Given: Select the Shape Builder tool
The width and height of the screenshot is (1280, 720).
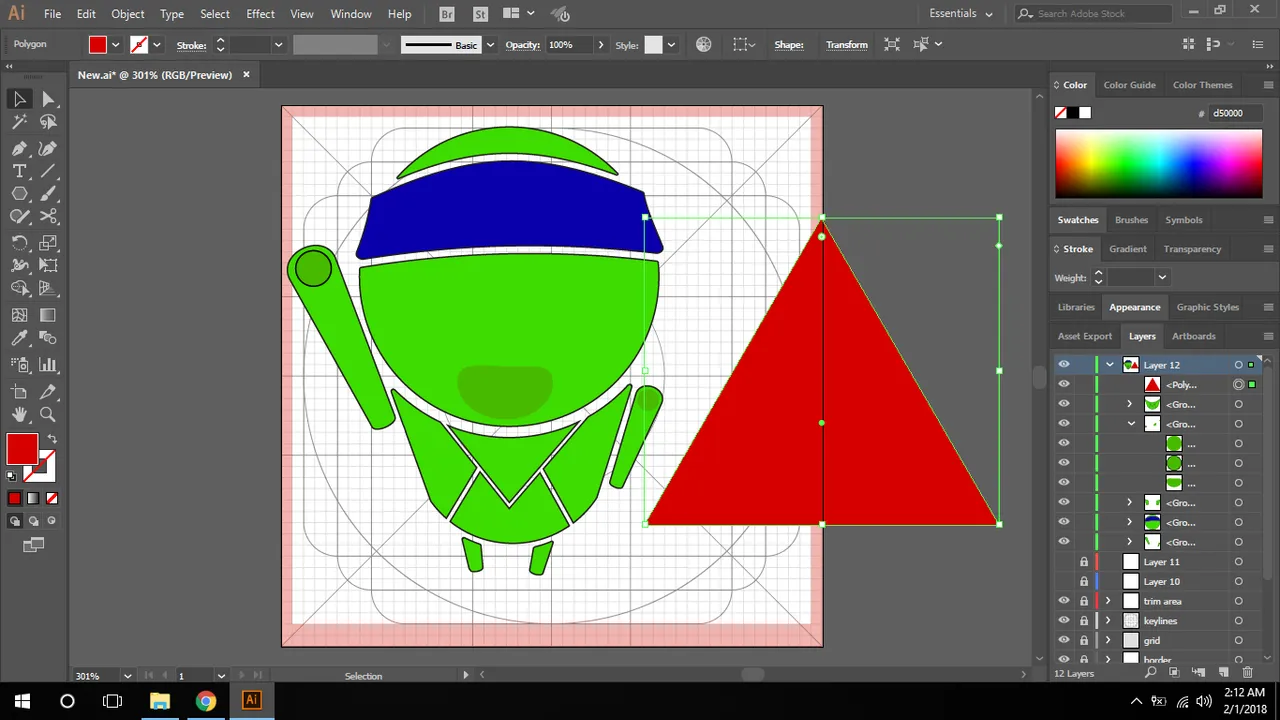Looking at the screenshot, I should (19, 289).
